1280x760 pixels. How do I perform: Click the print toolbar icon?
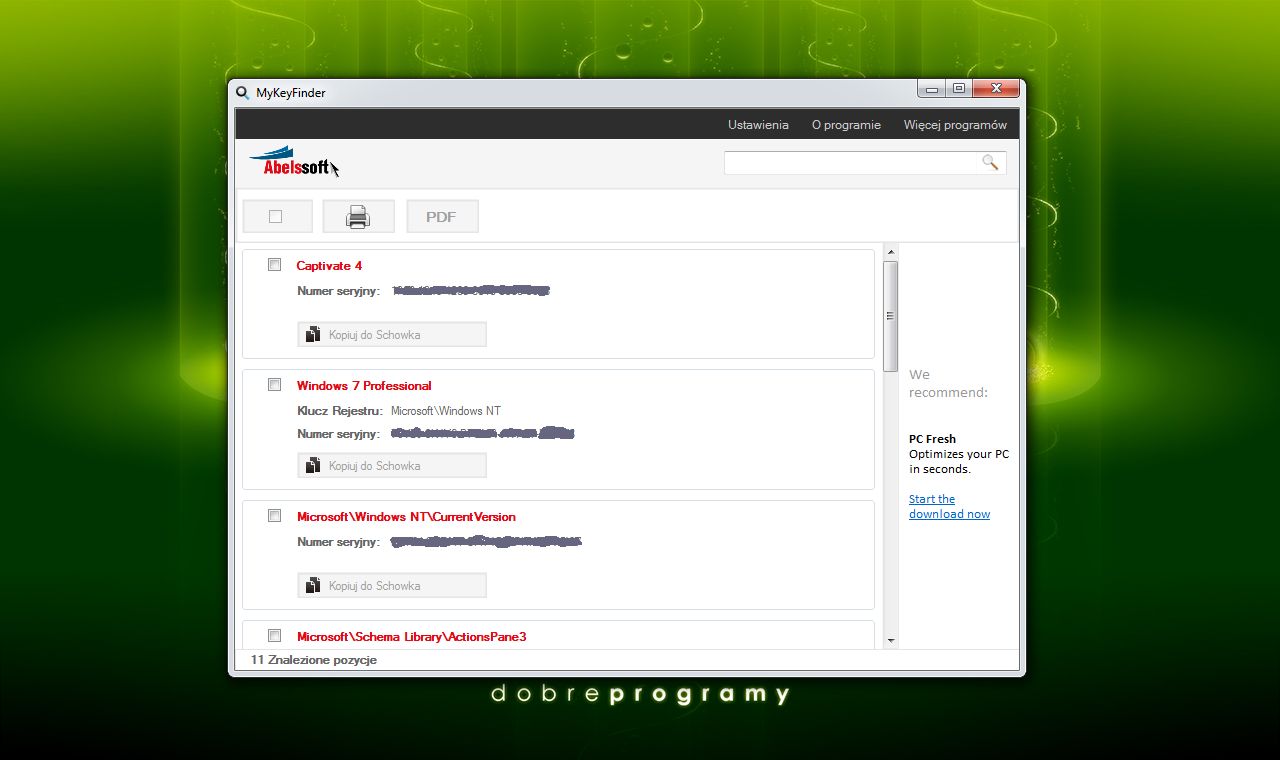click(358, 216)
